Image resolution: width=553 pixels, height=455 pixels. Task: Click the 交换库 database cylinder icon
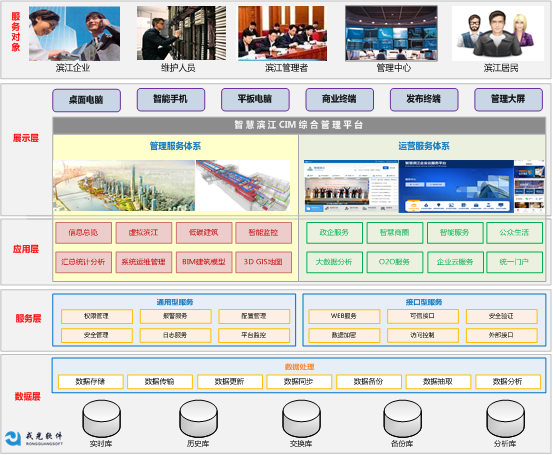click(x=301, y=418)
